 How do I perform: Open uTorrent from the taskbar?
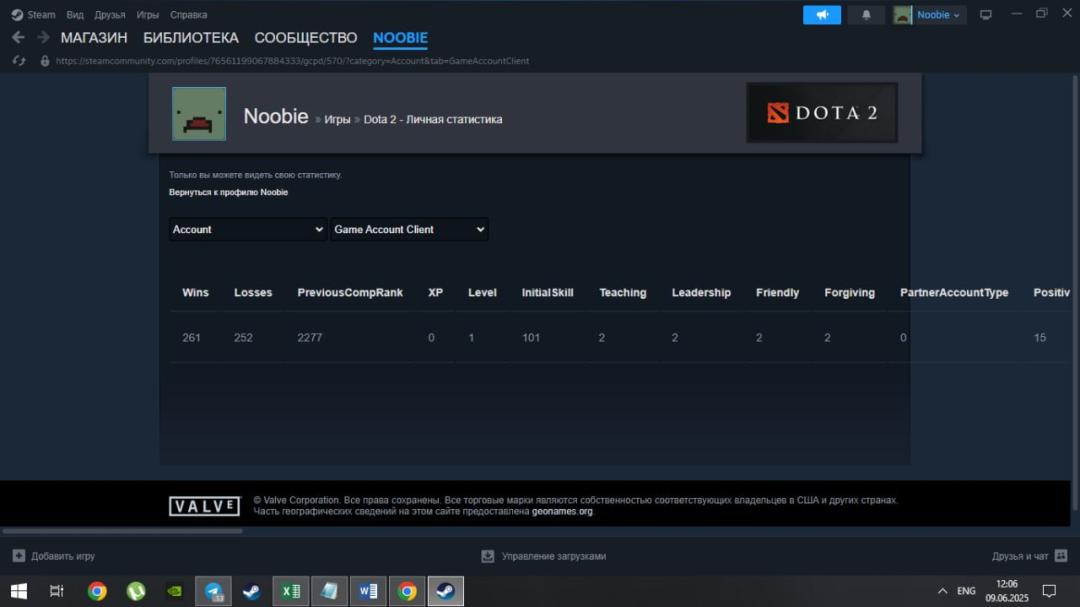[x=136, y=590]
